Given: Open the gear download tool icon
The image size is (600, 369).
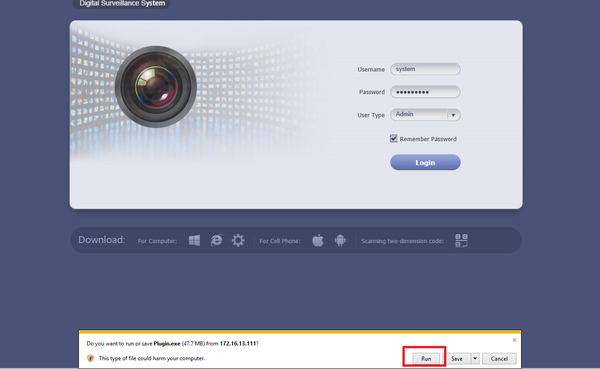Looking at the screenshot, I should point(238,240).
